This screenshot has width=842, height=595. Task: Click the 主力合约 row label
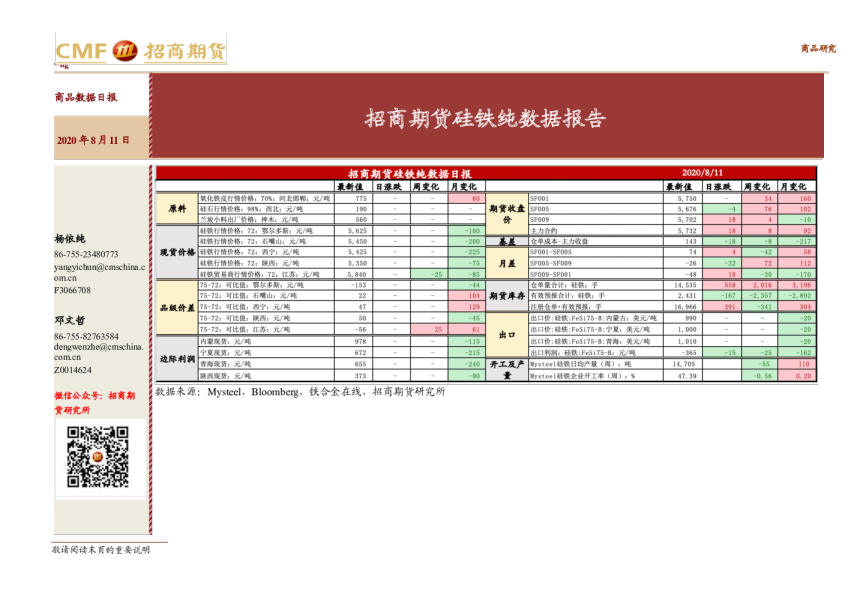(594, 230)
